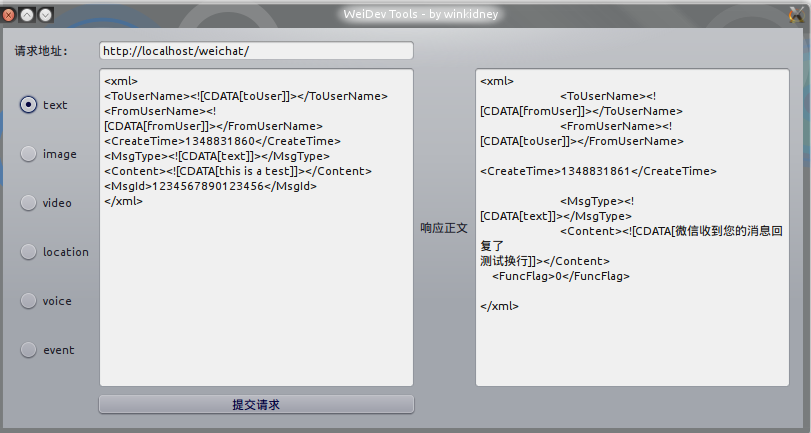Switch message type to location
811x433 pixels.
tap(29, 252)
